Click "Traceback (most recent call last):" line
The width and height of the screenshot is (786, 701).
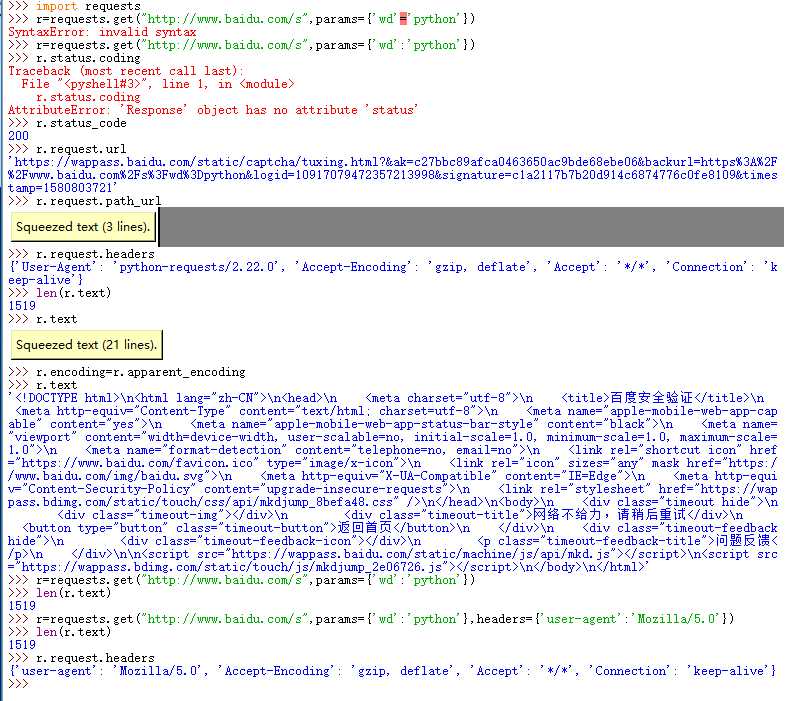click(x=126, y=71)
